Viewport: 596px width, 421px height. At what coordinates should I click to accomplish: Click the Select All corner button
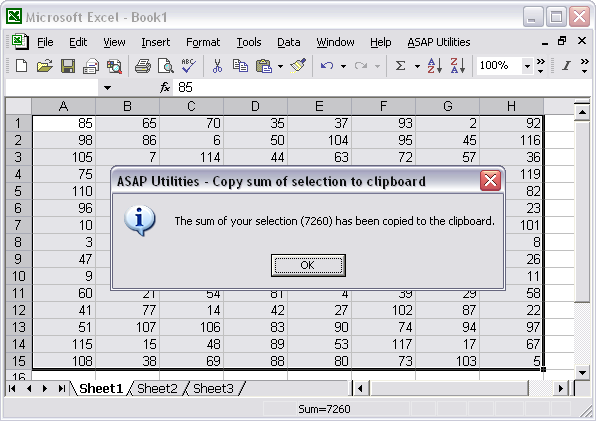(18, 106)
